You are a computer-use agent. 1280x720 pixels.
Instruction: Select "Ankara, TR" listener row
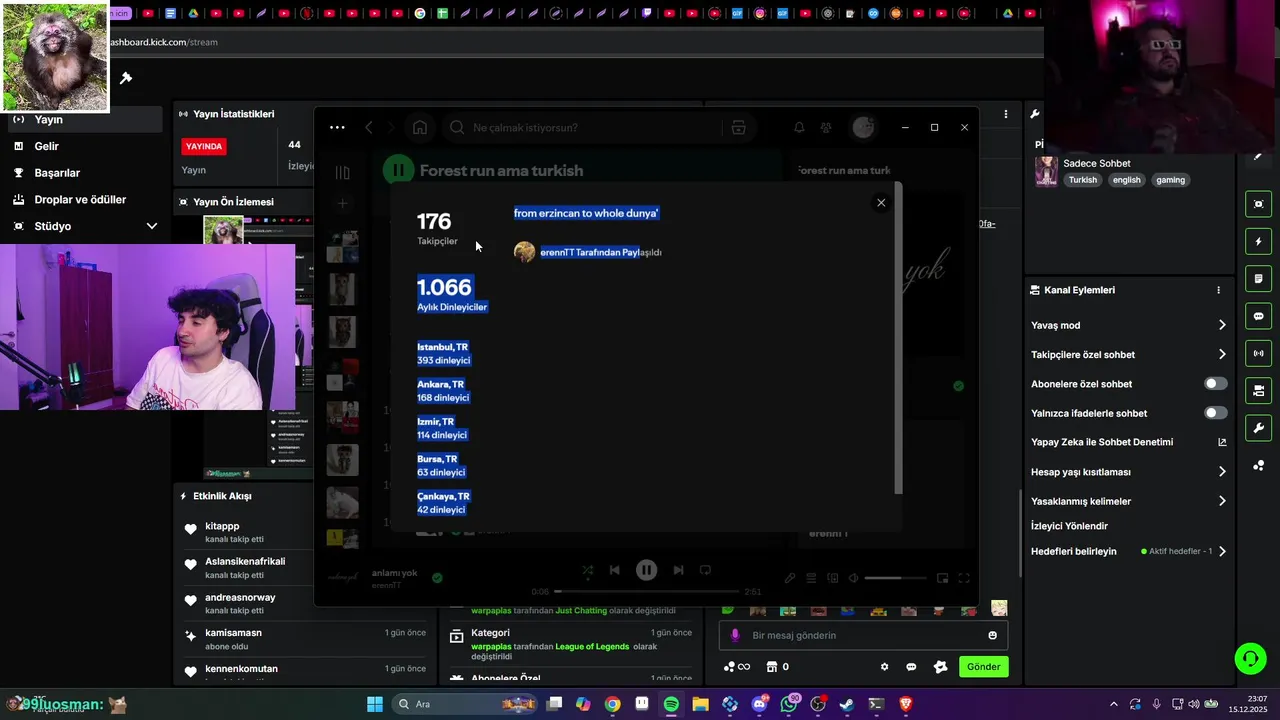(x=443, y=391)
